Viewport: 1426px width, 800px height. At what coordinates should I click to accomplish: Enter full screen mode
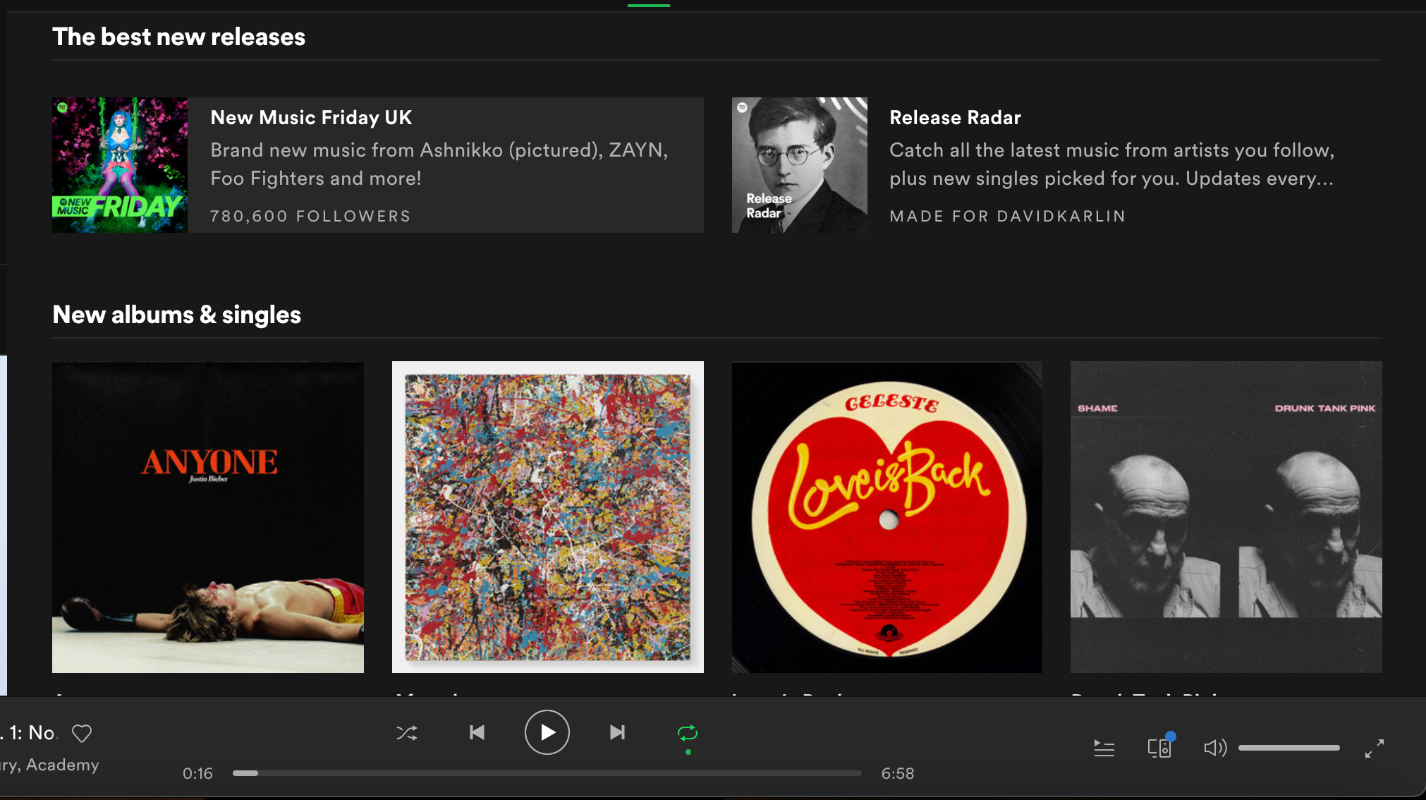[x=1375, y=748]
